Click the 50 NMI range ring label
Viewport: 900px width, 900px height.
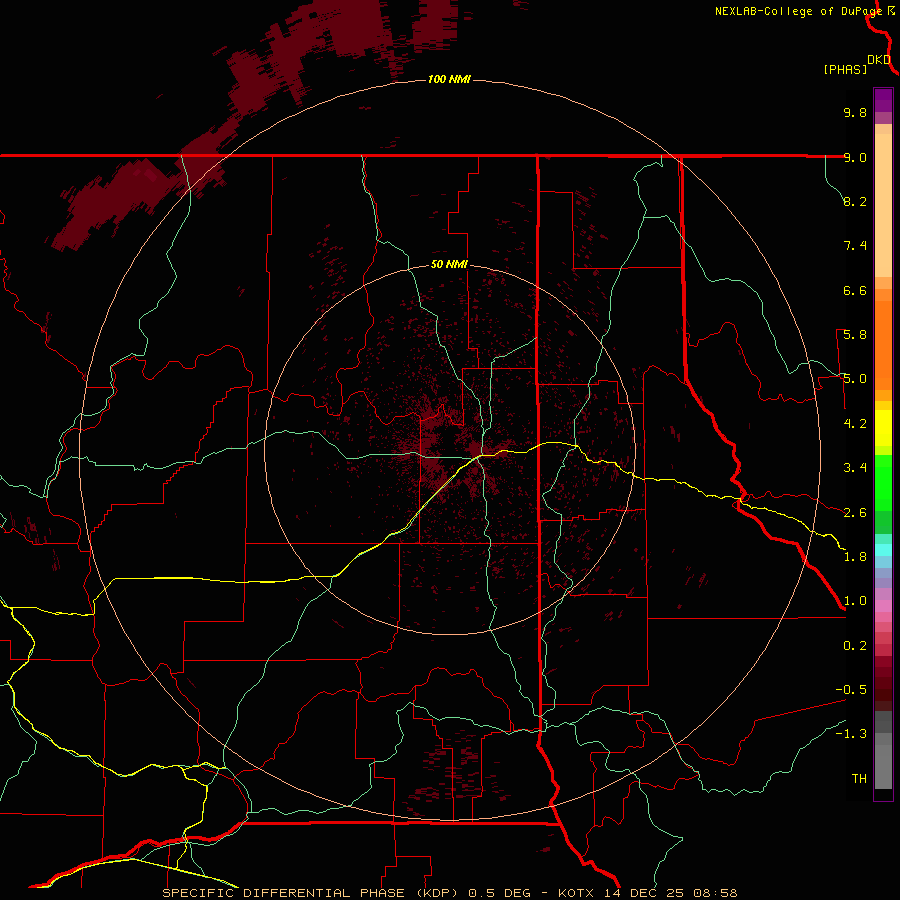point(449,264)
